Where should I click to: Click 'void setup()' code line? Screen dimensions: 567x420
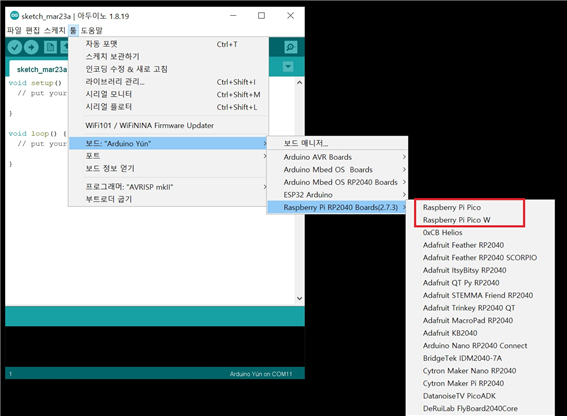click(x=35, y=83)
